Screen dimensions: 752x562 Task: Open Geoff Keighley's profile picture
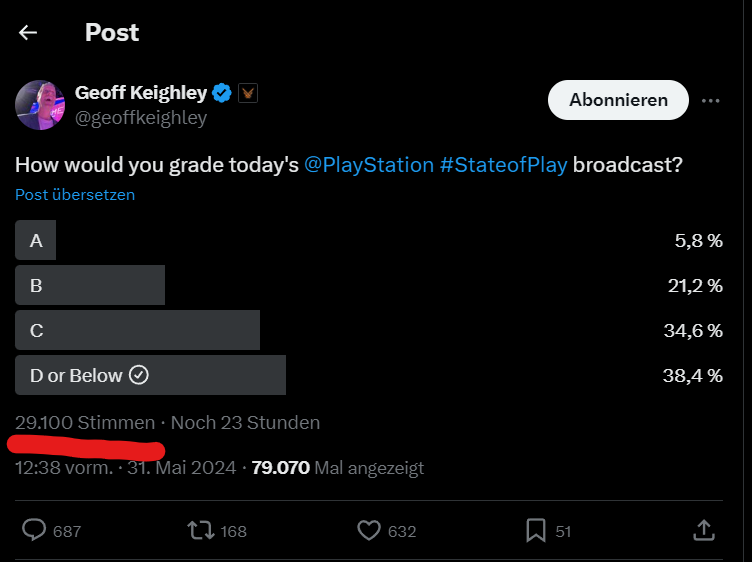click(40, 105)
